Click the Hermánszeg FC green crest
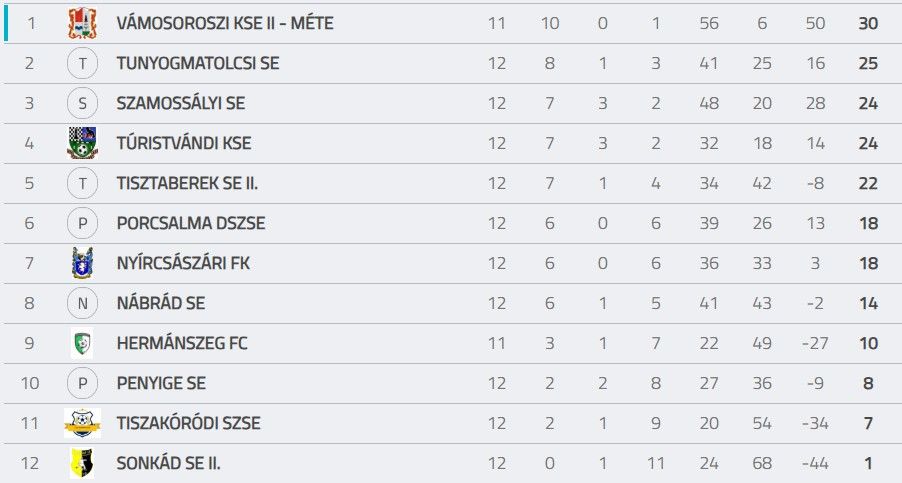The height and width of the screenshot is (483, 902). pos(82,343)
